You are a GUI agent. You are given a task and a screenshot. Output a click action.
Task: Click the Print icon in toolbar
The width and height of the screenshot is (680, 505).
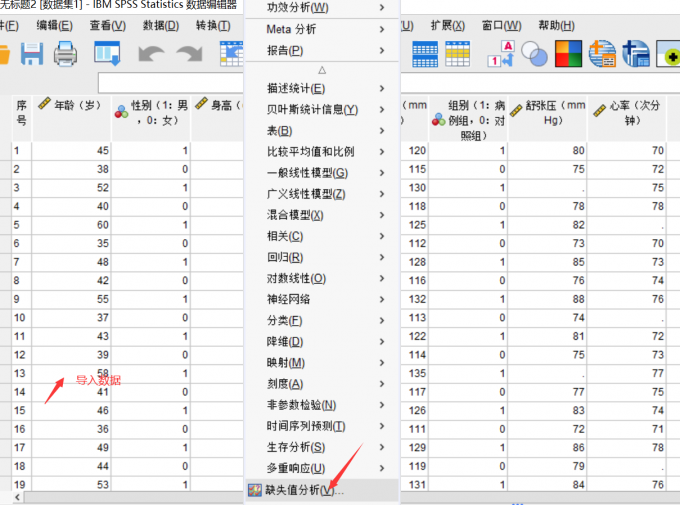pos(65,54)
